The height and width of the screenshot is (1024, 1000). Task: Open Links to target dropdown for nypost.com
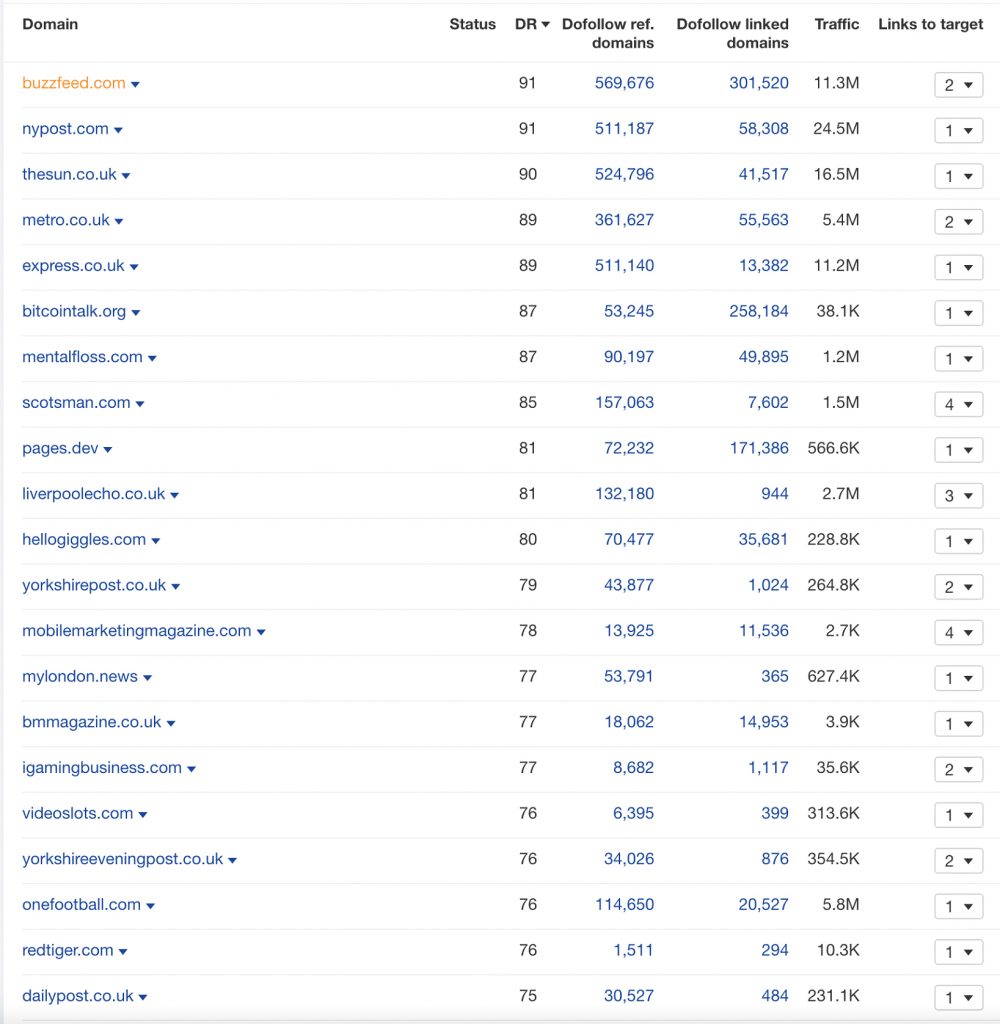point(958,130)
